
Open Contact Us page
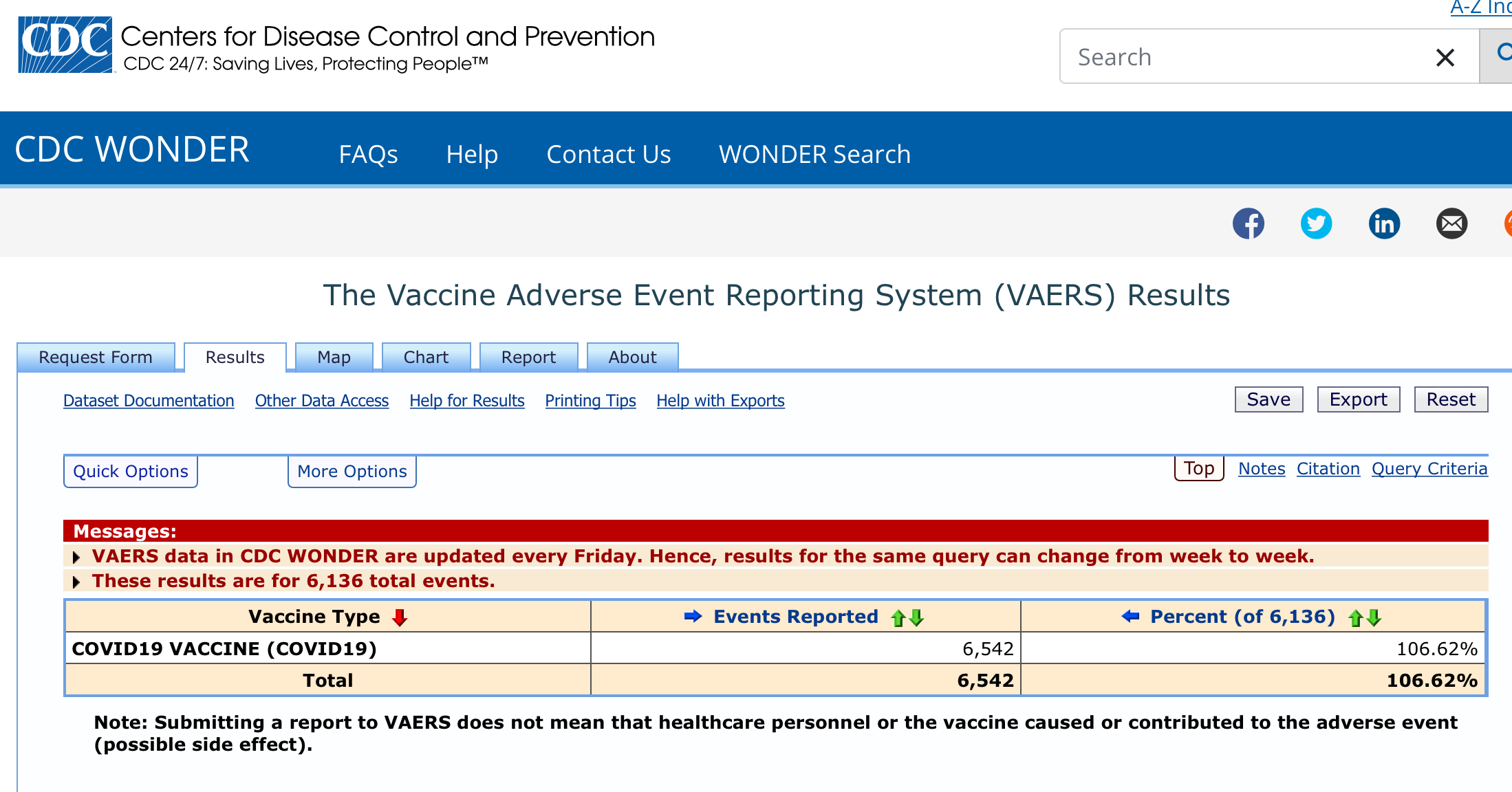coord(609,154)
